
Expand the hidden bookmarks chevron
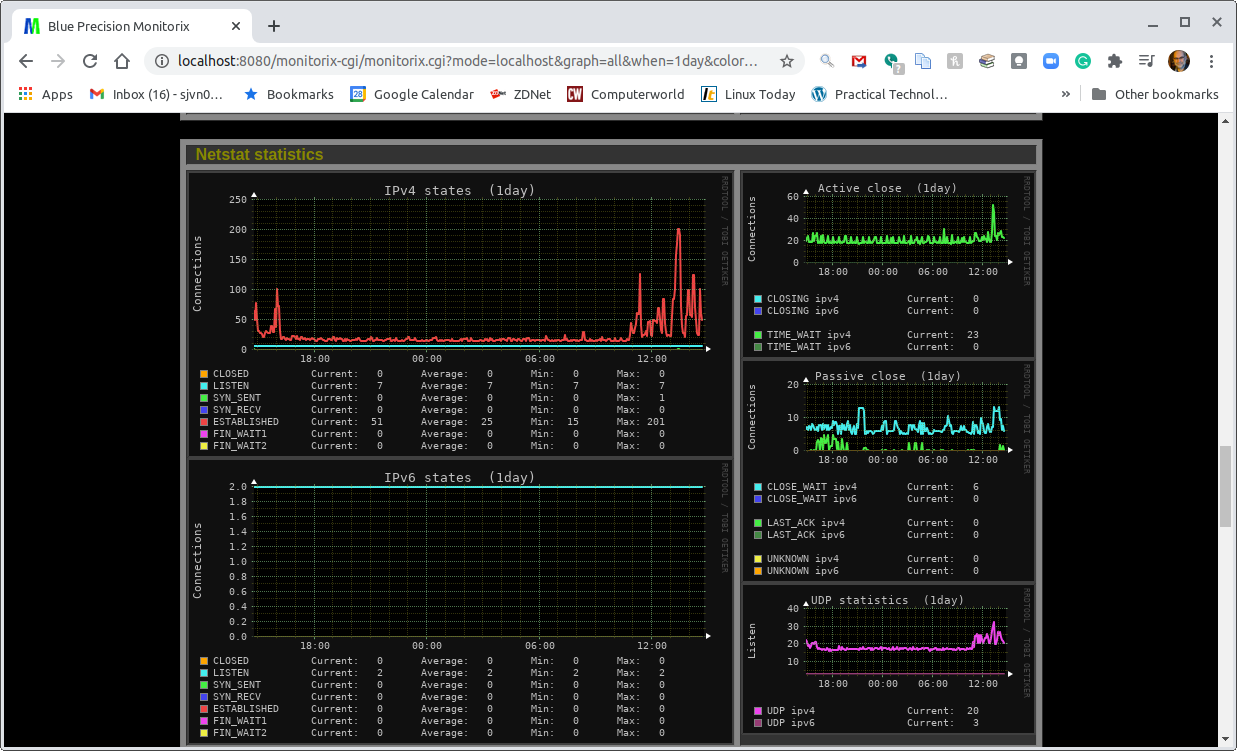1065,94
